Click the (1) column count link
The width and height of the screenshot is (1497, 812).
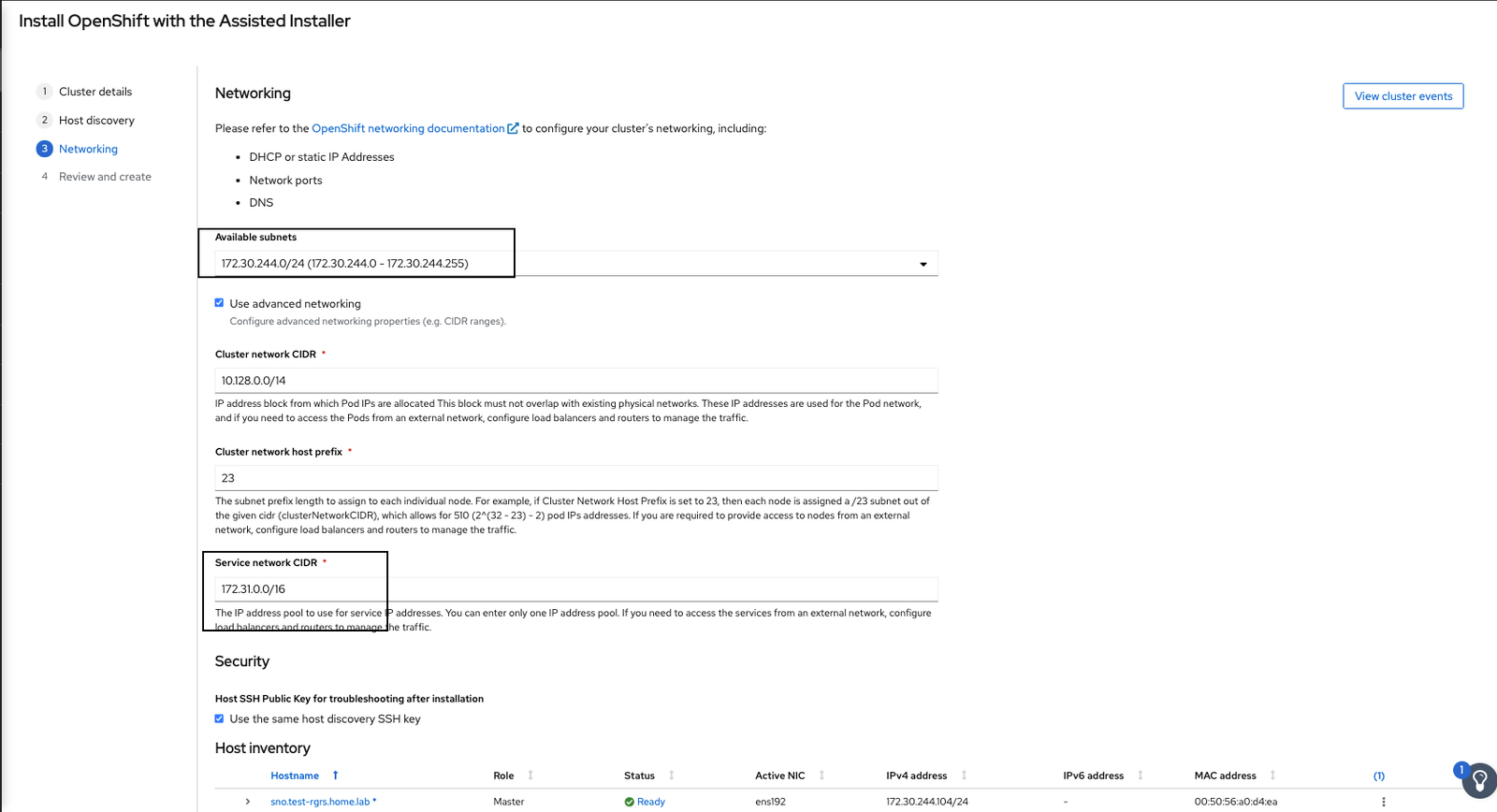[x=1379, y=776]
